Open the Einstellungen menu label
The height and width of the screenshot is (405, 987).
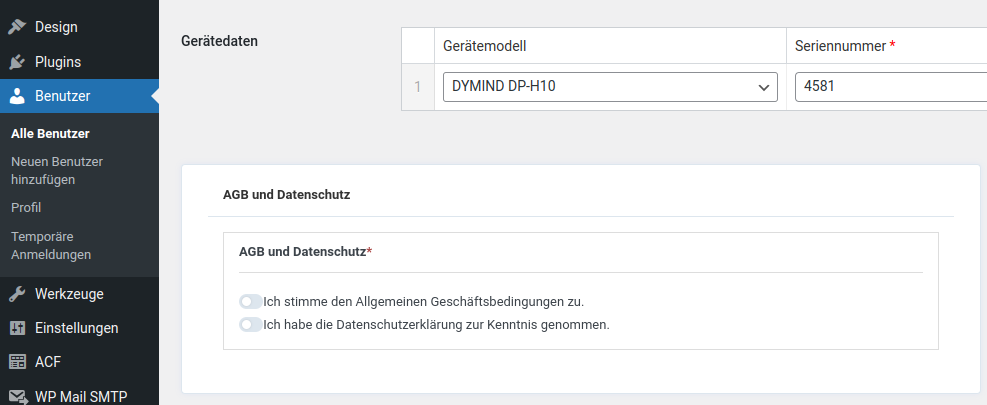[x=77, y=328]
